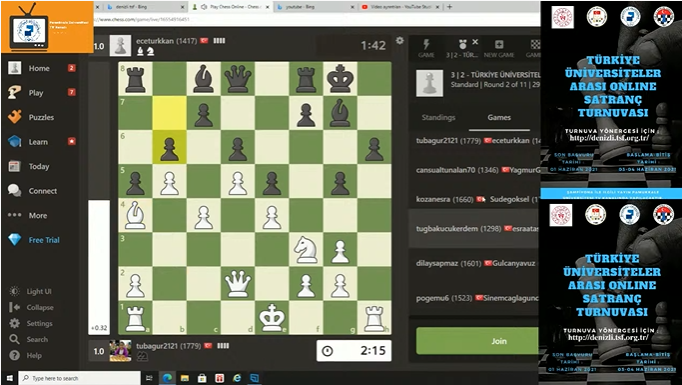Click the New Game plus icon

pos(499,44)
